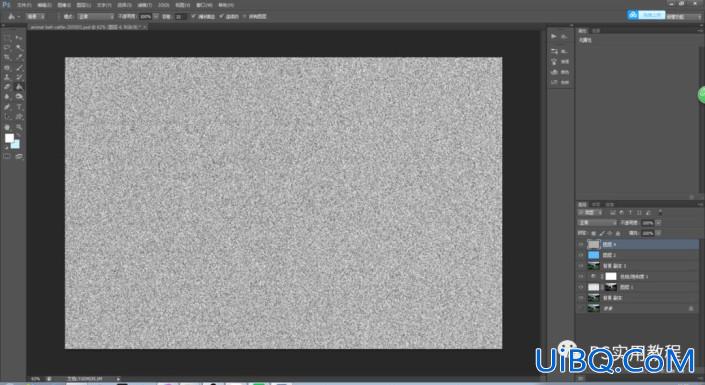
Task: Switch to the 通道 (Channels) tab
Action: (596, 205)
